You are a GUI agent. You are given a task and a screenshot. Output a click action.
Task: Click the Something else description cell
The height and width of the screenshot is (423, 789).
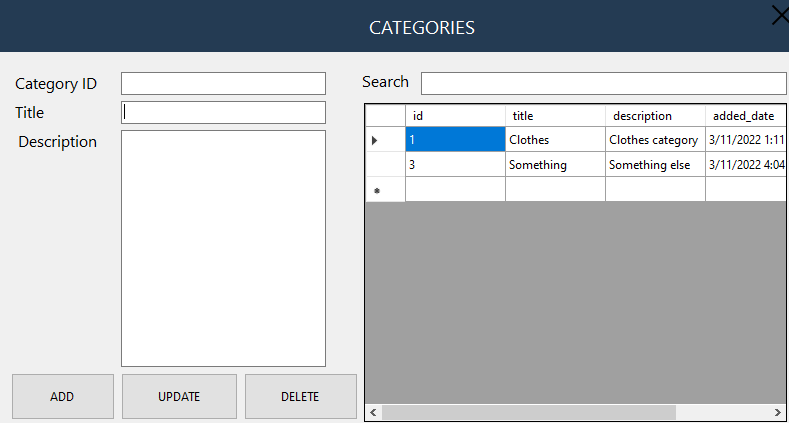[x=655, y=165]
